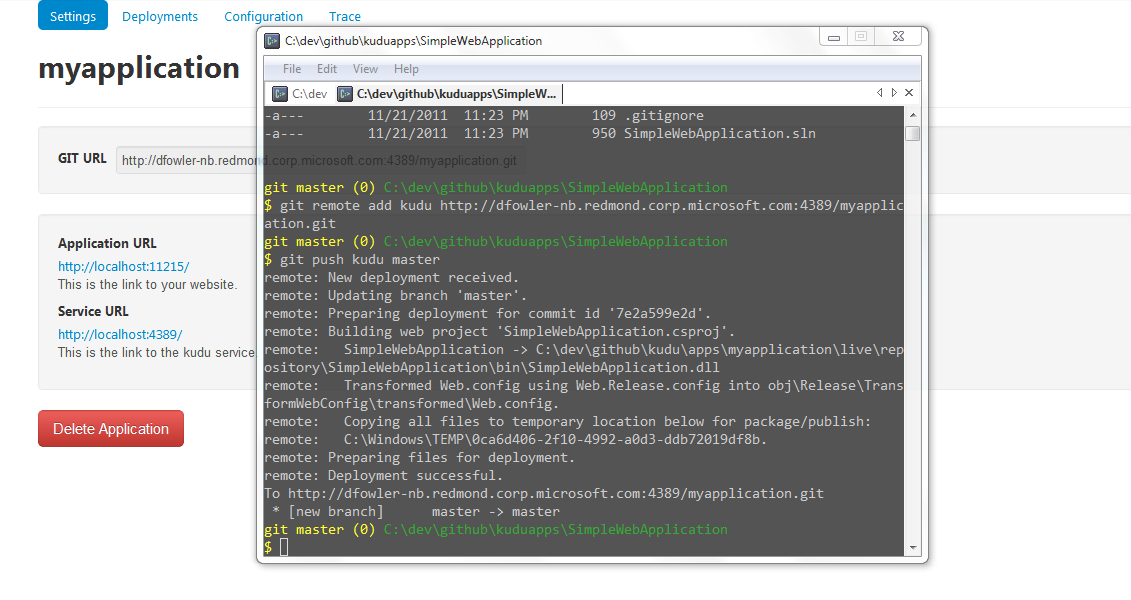
Task: Click the 'New deployment received.' line
Action: (392, 278)
